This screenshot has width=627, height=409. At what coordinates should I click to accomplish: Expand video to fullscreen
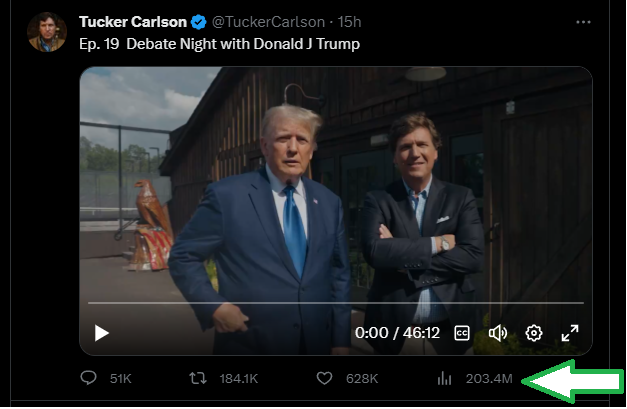[569, 333]
